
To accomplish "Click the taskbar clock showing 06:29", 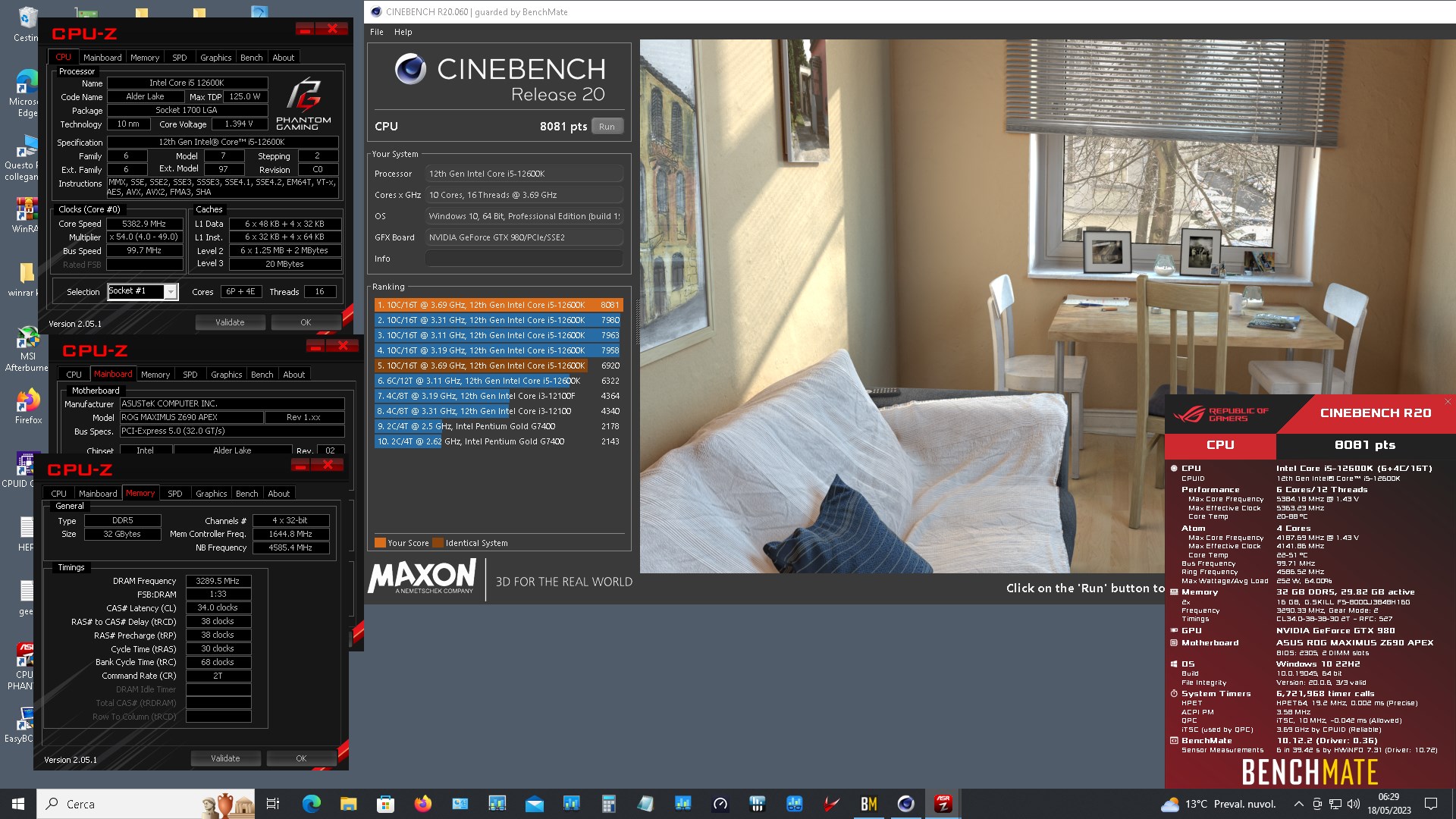I will click(1389, 804).
